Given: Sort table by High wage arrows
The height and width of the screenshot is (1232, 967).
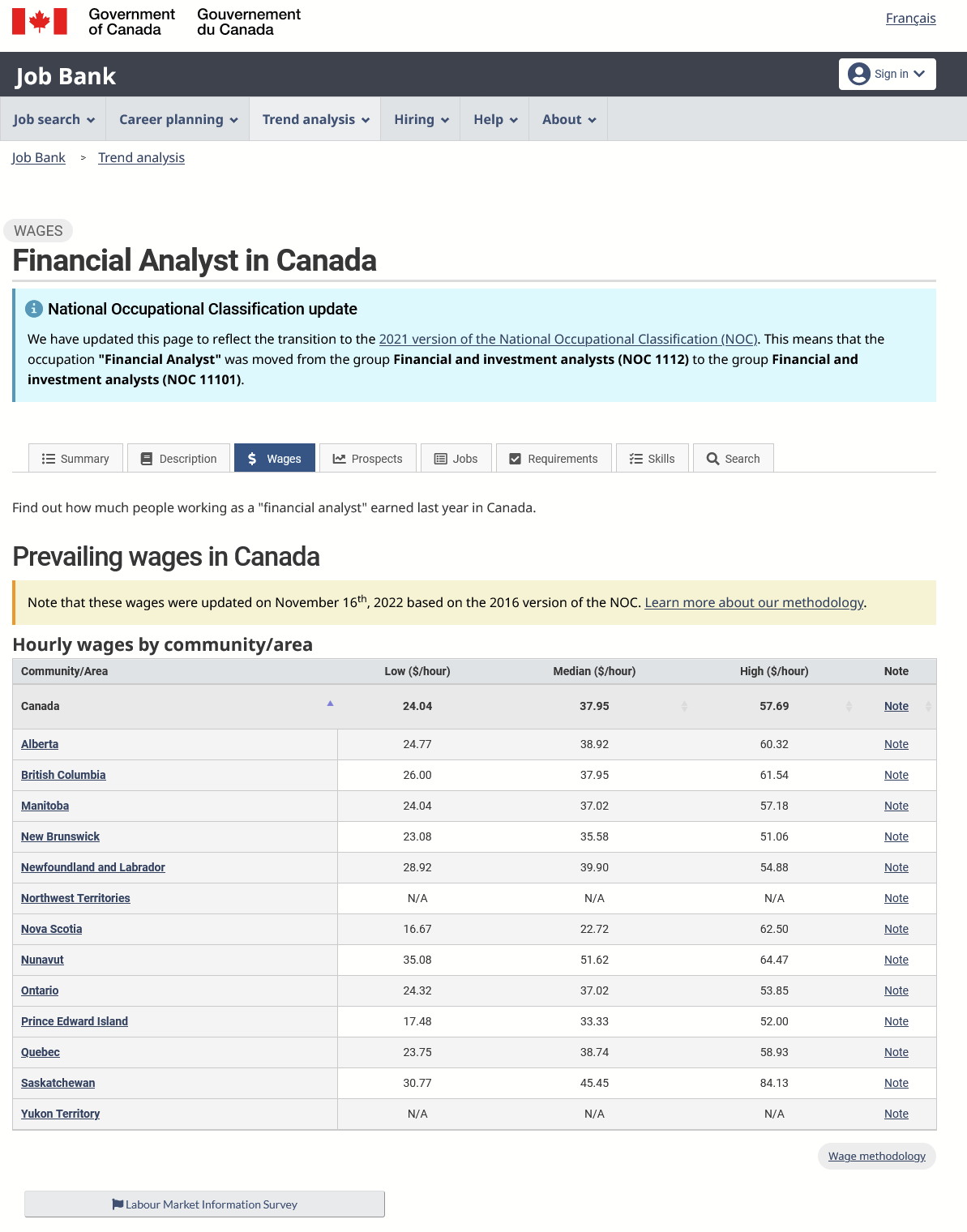Looking at the screenshot, I should coord(849,707).
